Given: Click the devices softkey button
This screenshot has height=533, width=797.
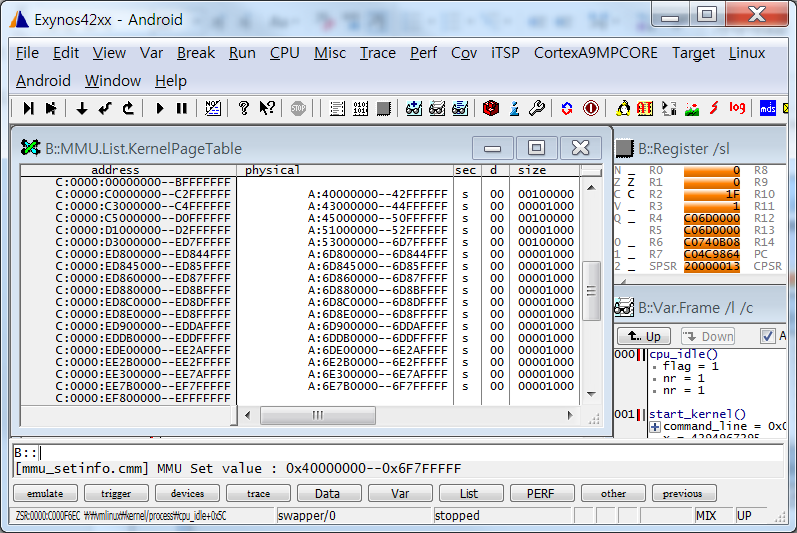Looking at the screenshot, I should 187,493.
